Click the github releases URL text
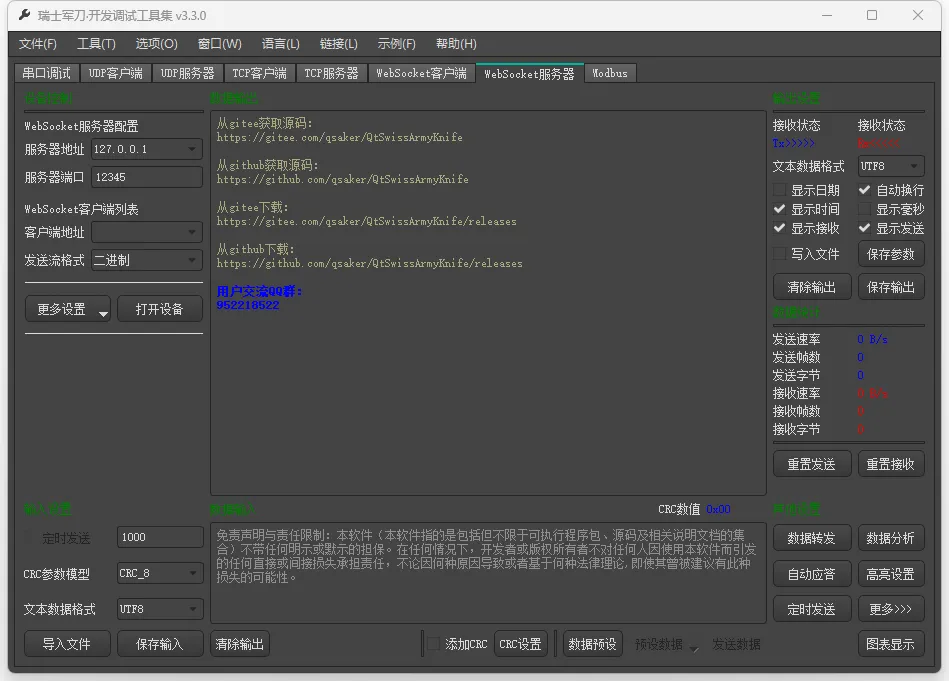The image size is (949, 681). 369,263
